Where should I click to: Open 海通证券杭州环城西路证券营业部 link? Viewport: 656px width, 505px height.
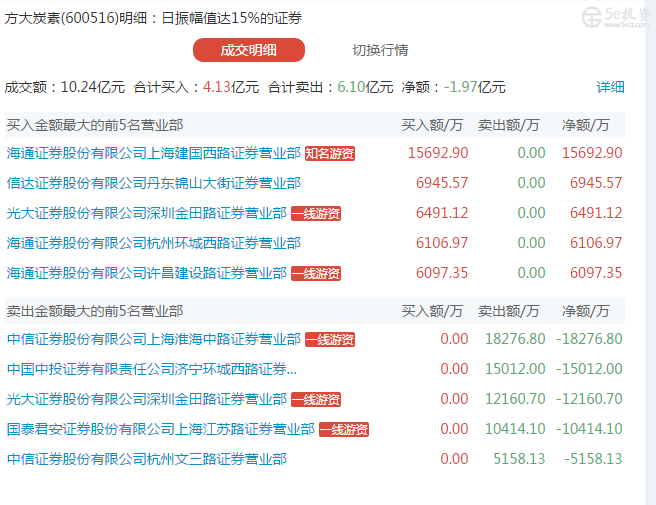pyautogui.click(x=154, y=243)
